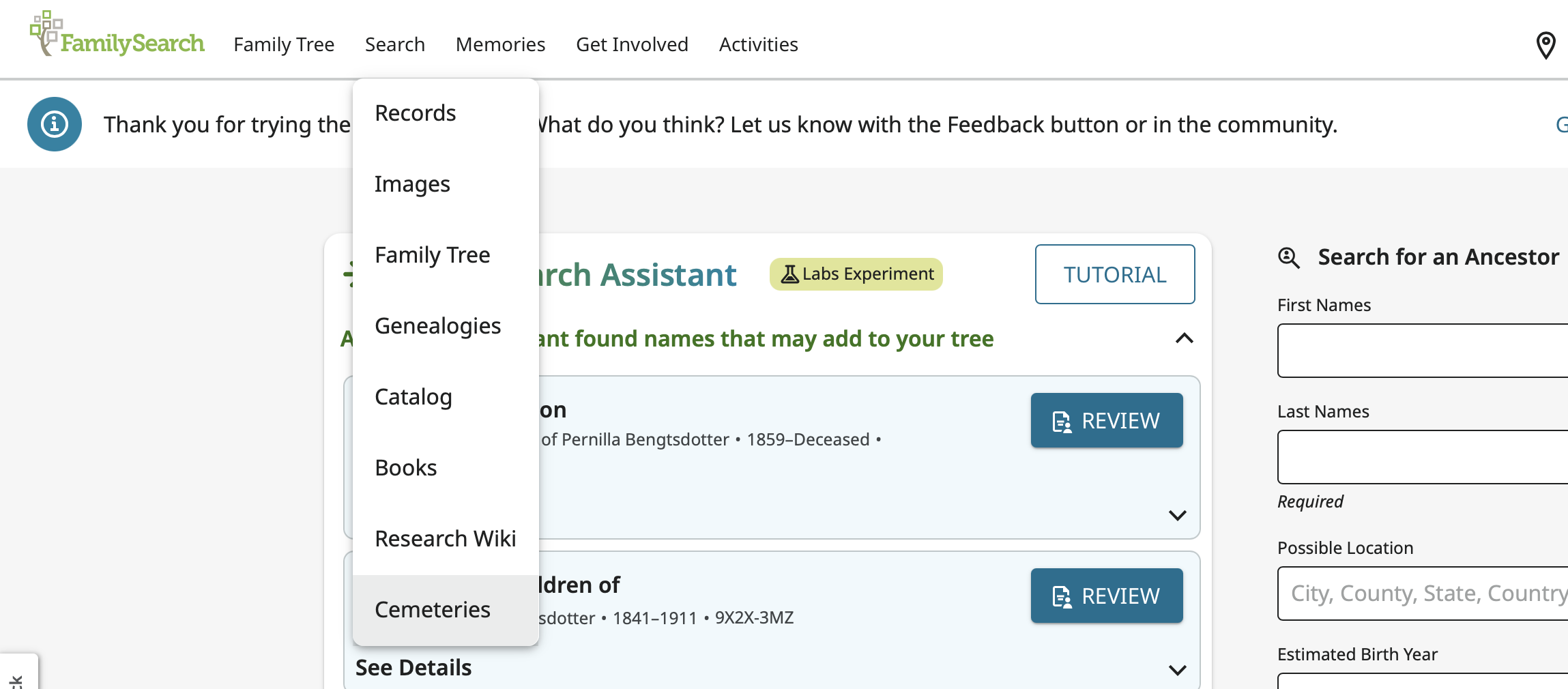Screen dimensions: 1568x689
Task: Click See Details label
Action: point(413,668)
